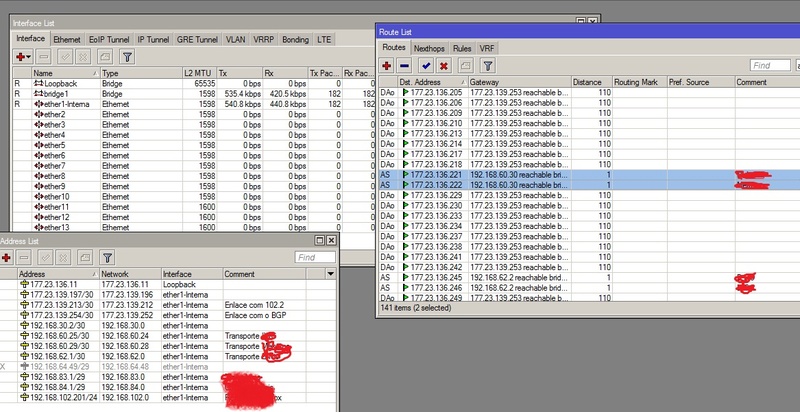Add a new route in Route List
Image resolution: width=800 pixels, height=412 pixels.
point(387,65)
